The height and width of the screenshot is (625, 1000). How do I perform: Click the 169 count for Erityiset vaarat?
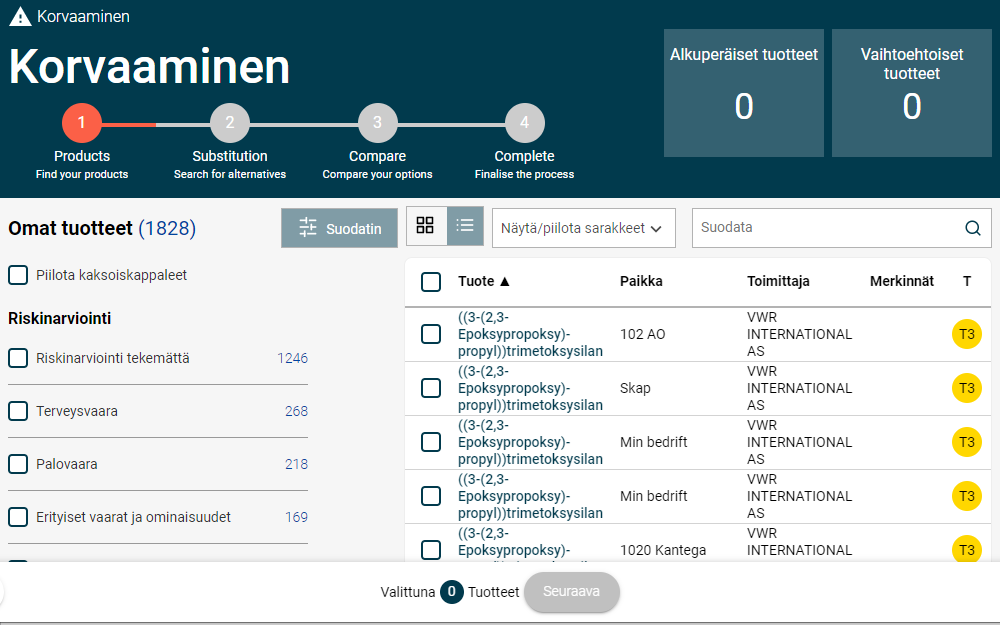tap(296, 517)
